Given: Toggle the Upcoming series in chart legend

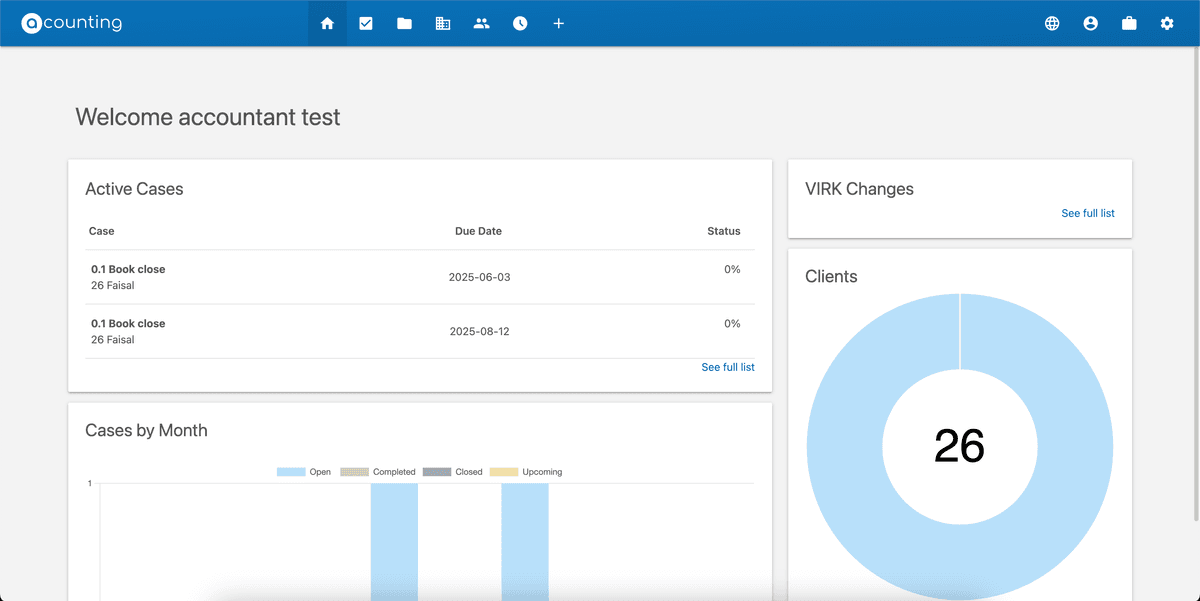Looking at the screenshot, I should point(526,472).
